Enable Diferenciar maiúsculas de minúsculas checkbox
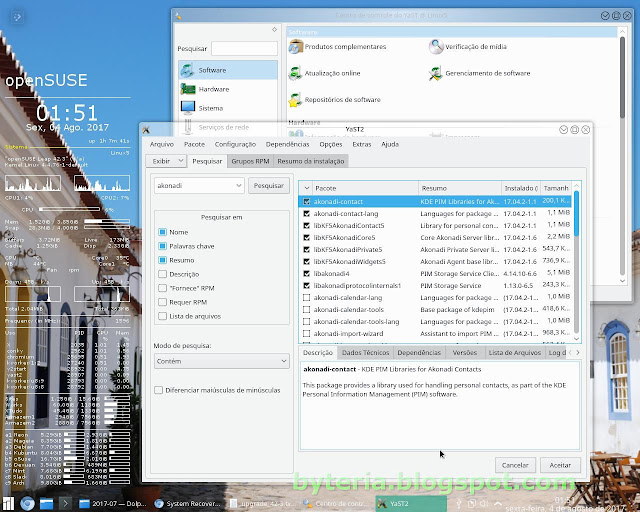This screenshot has height=512, width=640. pyautogui.click(x=159, y=390)
